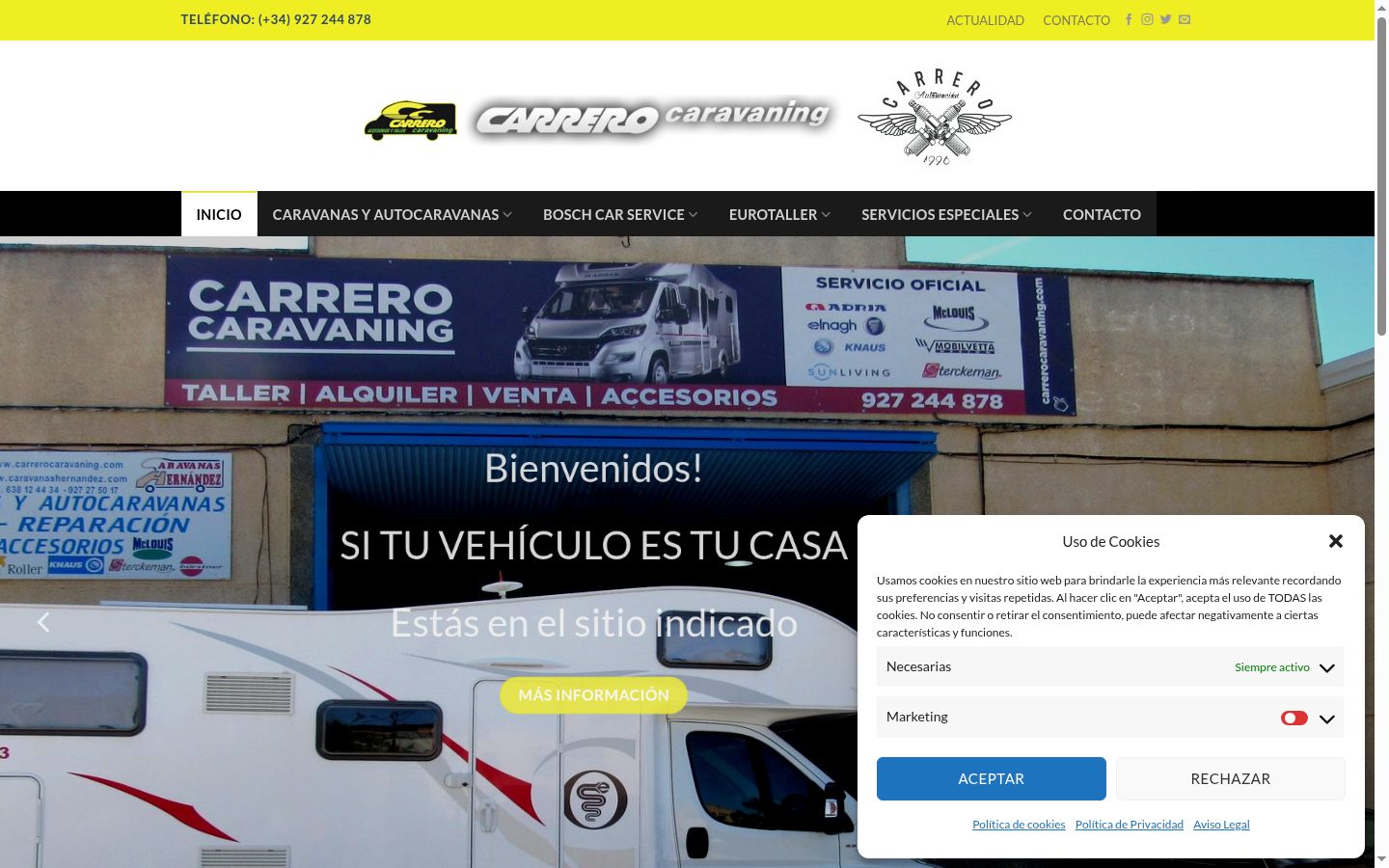Go to previous slide arrow

pos(43,622)
